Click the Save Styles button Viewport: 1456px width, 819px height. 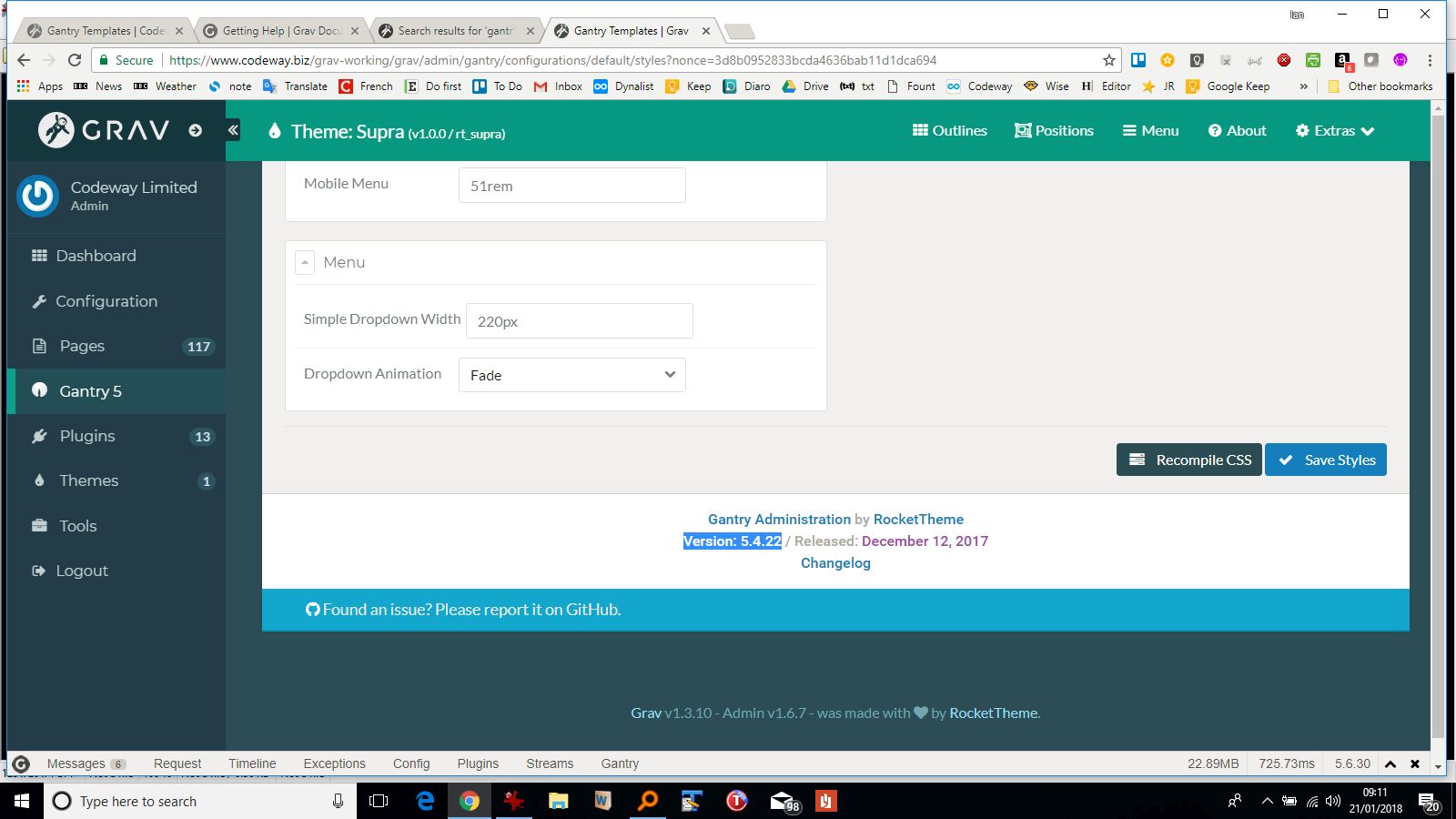pos(1326,460)
